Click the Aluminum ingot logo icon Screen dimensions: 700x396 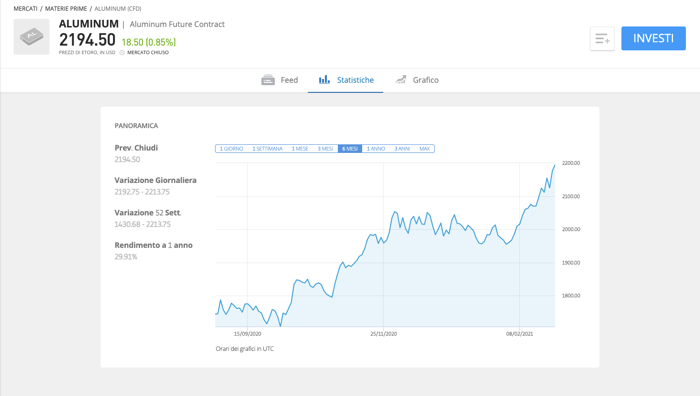31,37
